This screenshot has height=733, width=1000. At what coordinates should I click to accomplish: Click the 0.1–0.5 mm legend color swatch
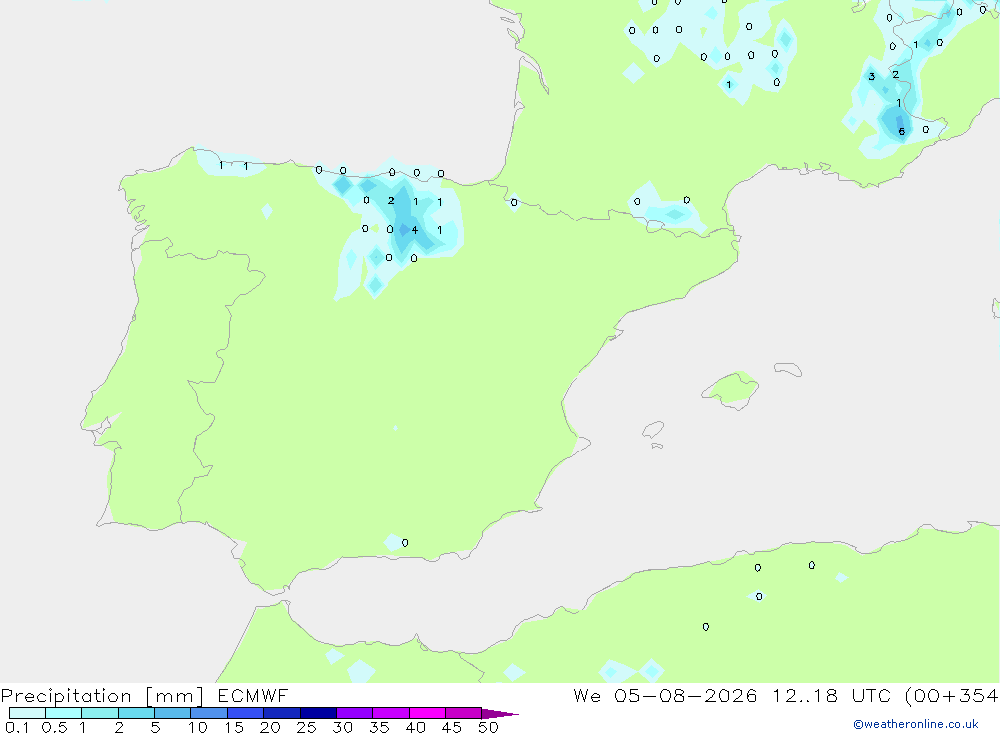[27, 713]
